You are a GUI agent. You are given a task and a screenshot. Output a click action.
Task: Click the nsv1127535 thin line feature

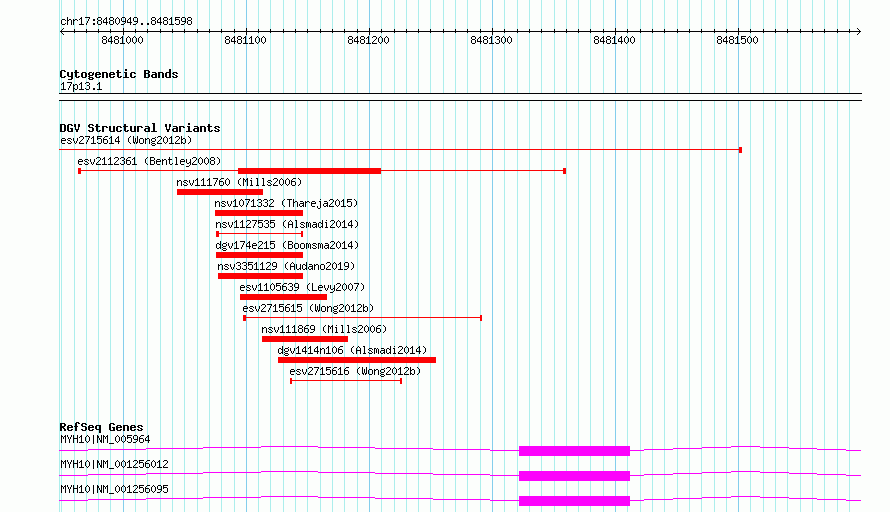tap(259, 234)
